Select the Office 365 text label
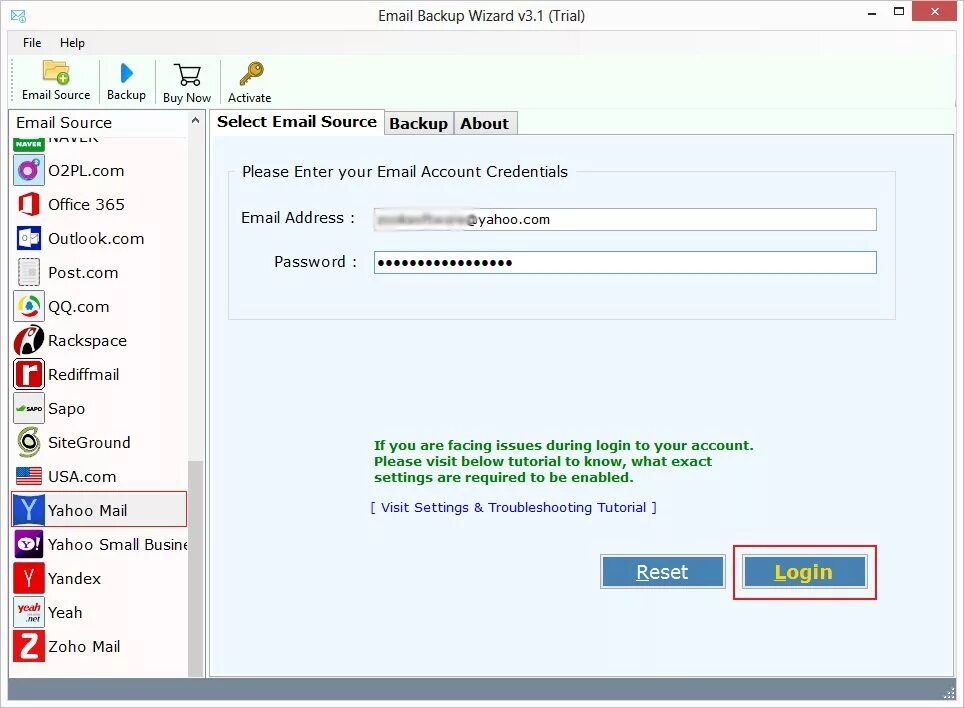The height and width of the screenshot is (708, 964). (86, 205)
